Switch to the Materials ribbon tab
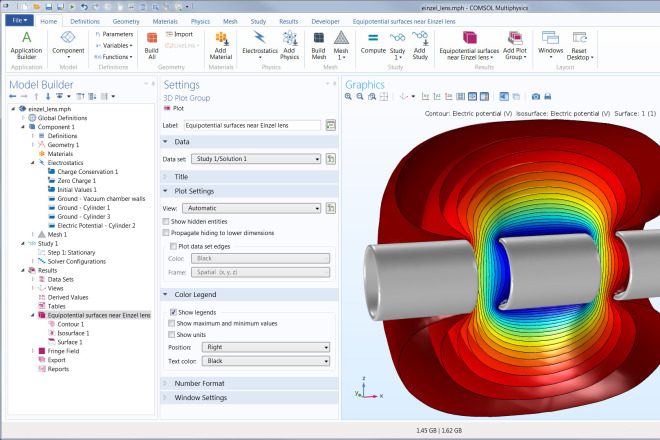Screen dimensions: 660x440 pos(165,21)
